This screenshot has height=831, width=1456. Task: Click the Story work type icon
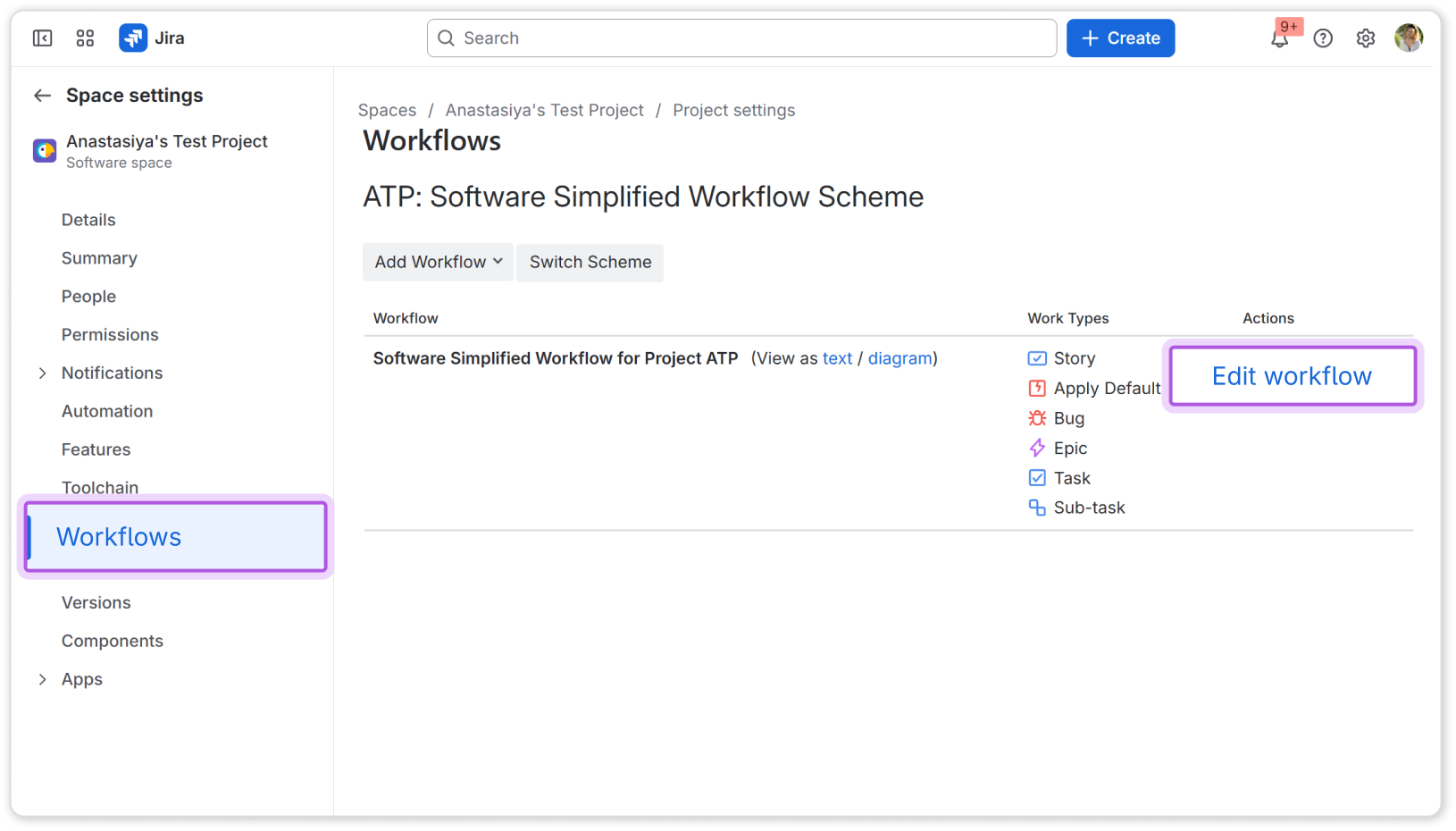coord(1037,358)
